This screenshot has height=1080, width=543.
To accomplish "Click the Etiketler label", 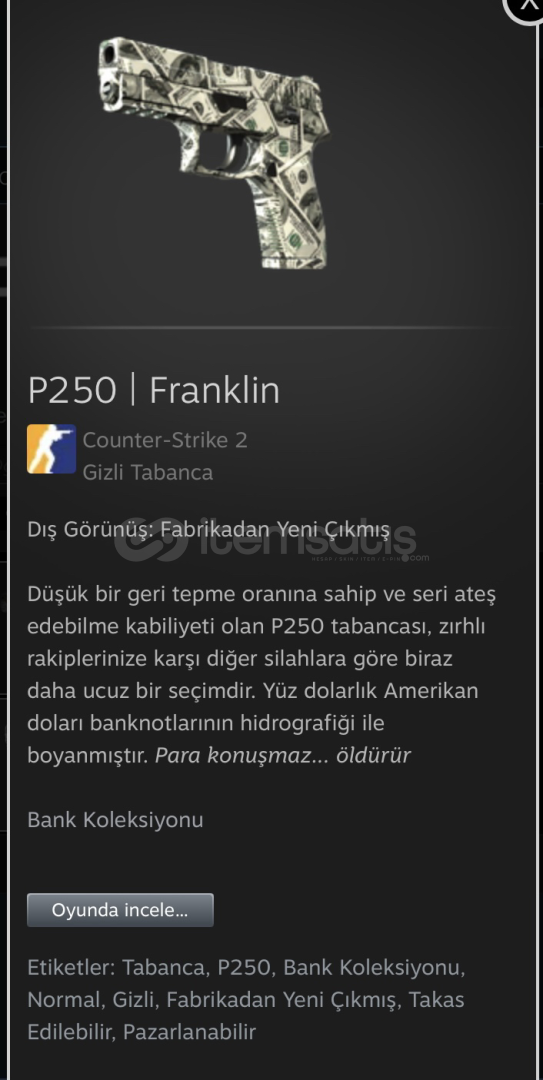I will point(70,967).
